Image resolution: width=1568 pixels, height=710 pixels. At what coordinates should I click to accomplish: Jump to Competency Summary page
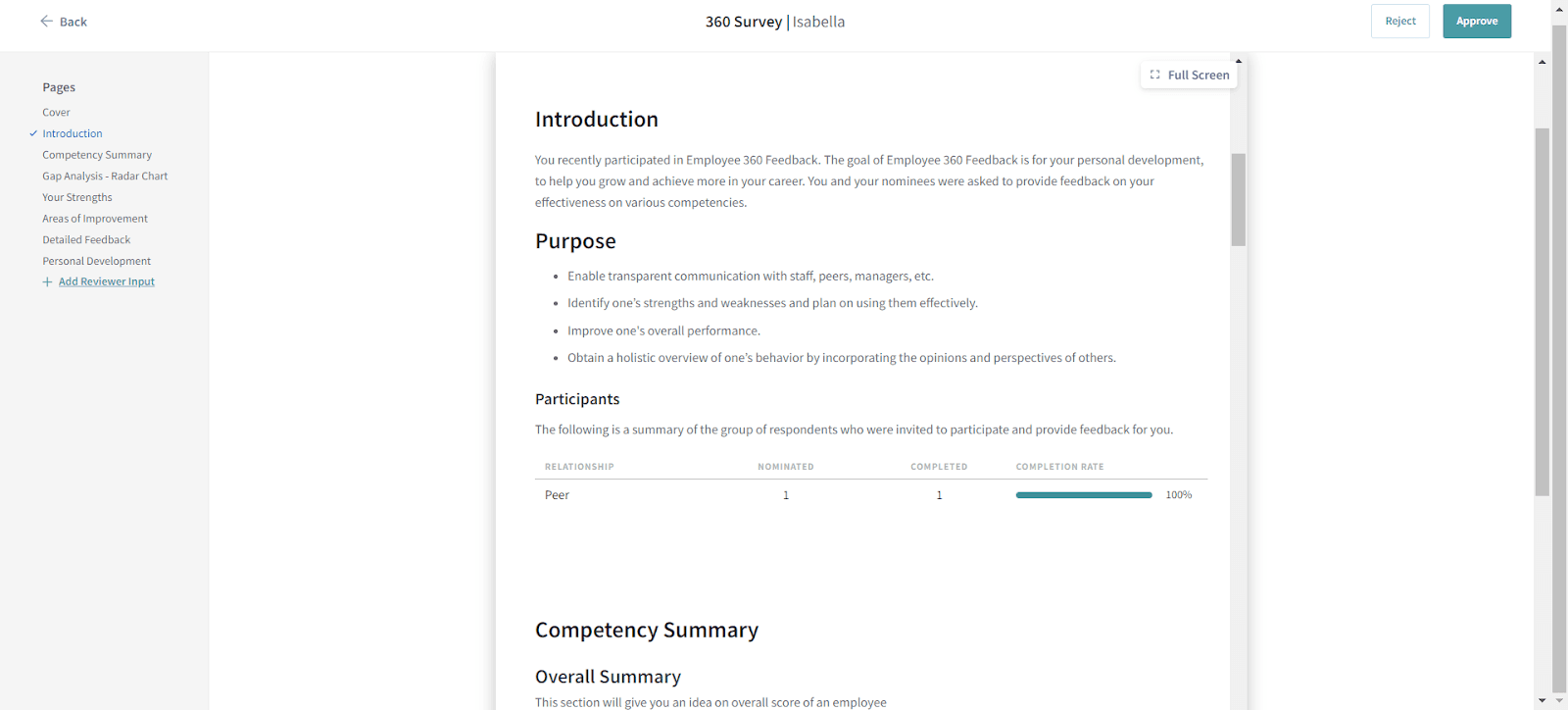[x=97, y=155]
